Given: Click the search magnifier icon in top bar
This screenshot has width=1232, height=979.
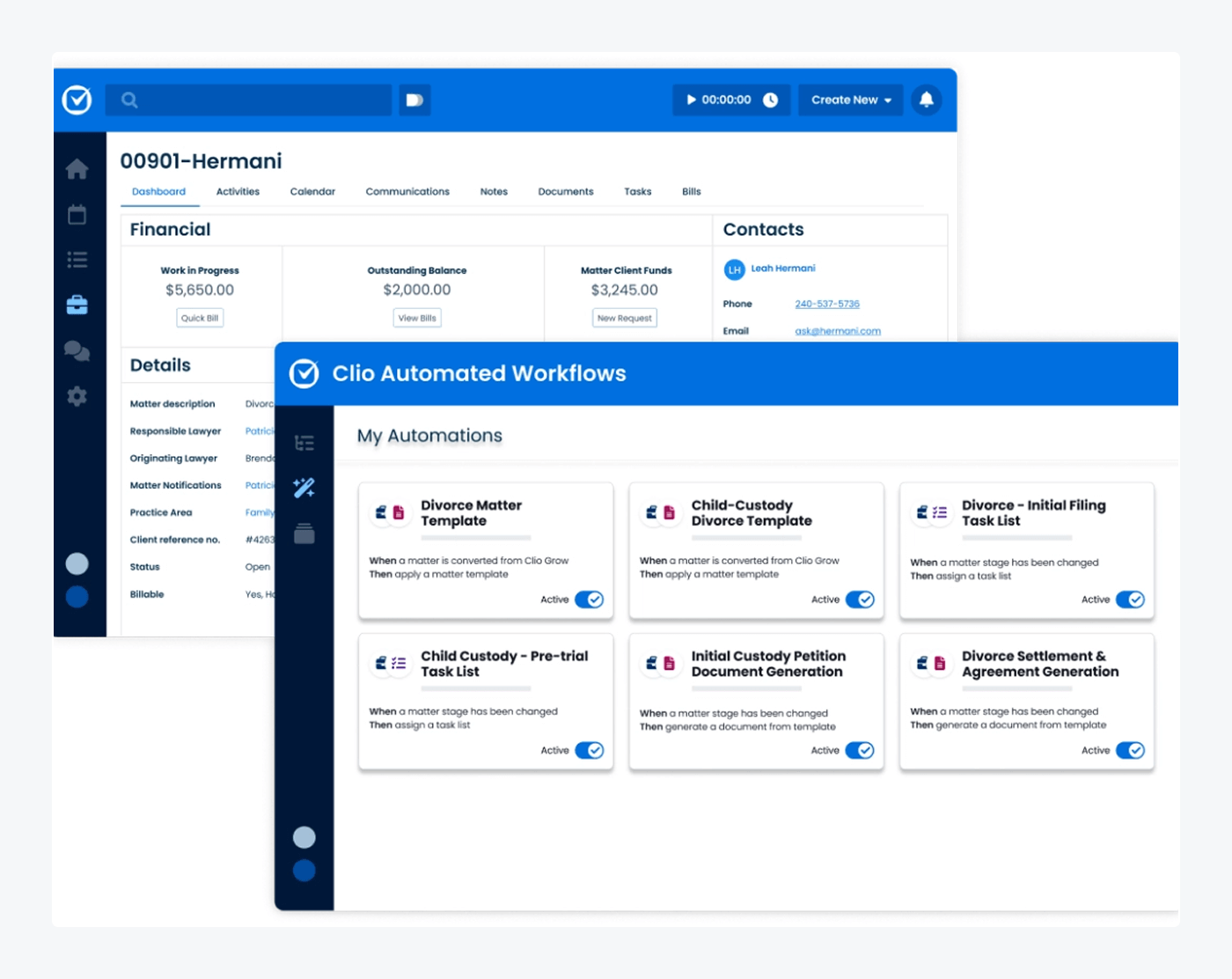Looking at the screenshot, I should (129, 100).
